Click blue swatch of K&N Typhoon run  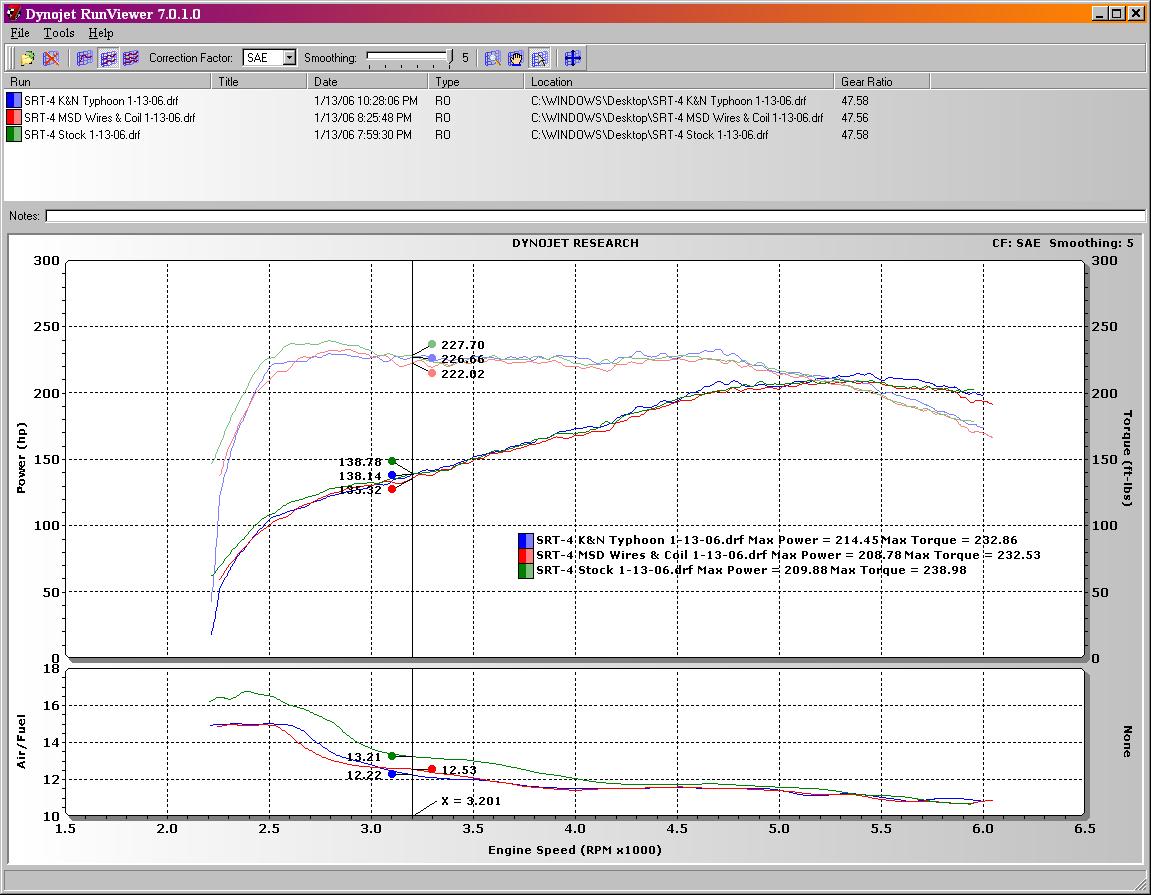[13, 101]
